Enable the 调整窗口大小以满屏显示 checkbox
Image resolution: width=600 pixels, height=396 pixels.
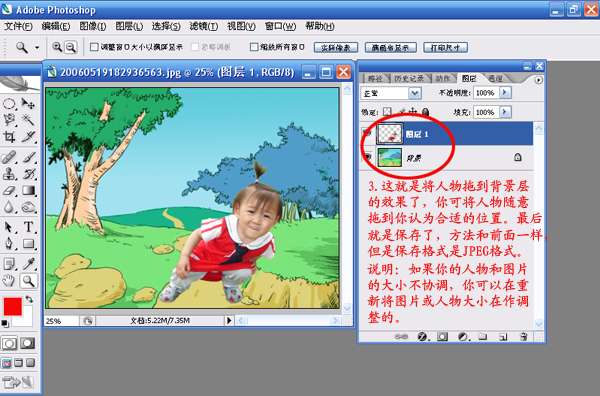[94, 47]
